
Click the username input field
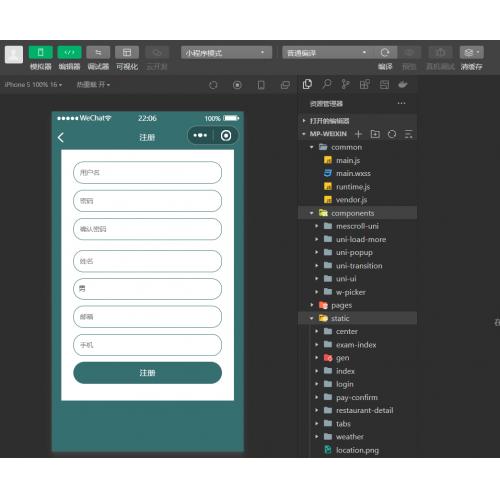pyautogui.click(x=147, y=172)
